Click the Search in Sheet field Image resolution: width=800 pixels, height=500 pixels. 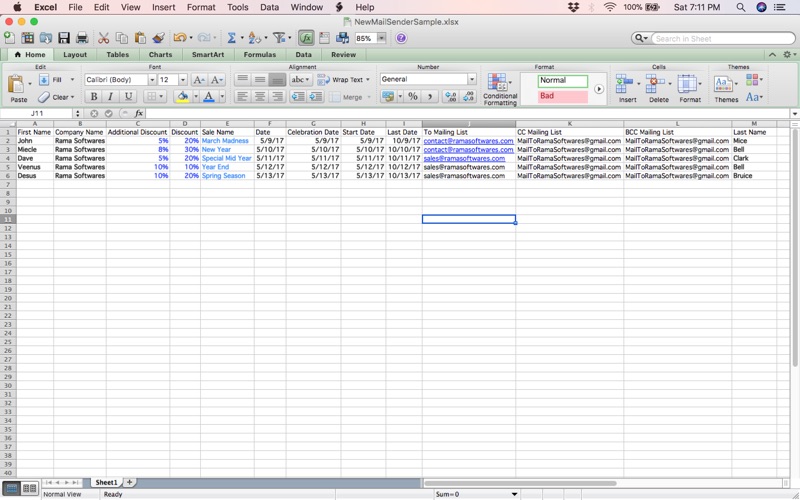coord(723,38)
